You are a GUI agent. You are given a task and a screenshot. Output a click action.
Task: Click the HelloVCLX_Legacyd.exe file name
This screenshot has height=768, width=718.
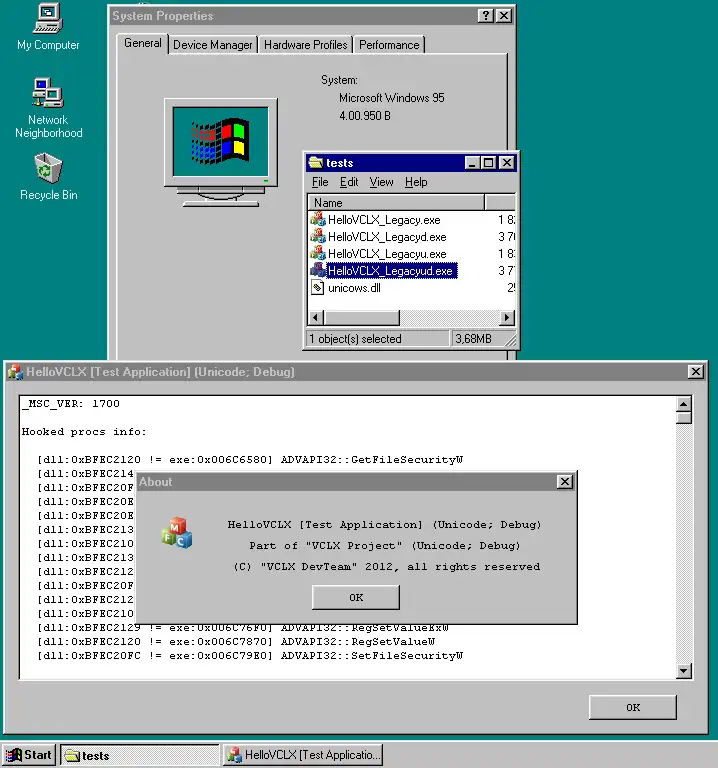click(387, 237)
